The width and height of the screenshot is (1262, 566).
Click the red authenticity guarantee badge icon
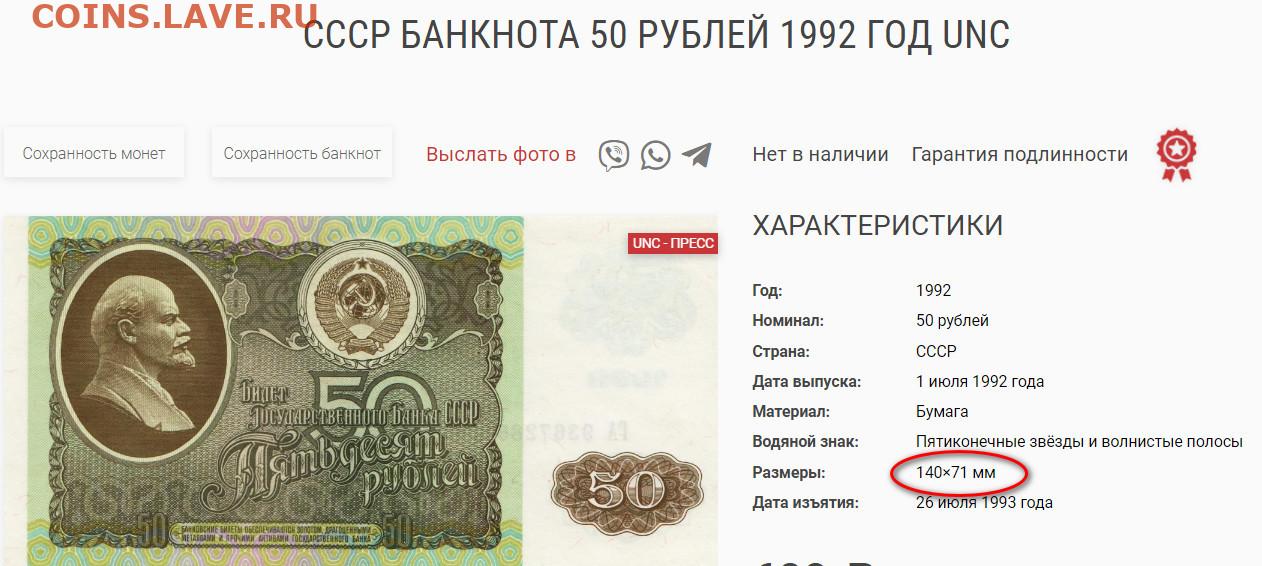tap(1177, 155)
